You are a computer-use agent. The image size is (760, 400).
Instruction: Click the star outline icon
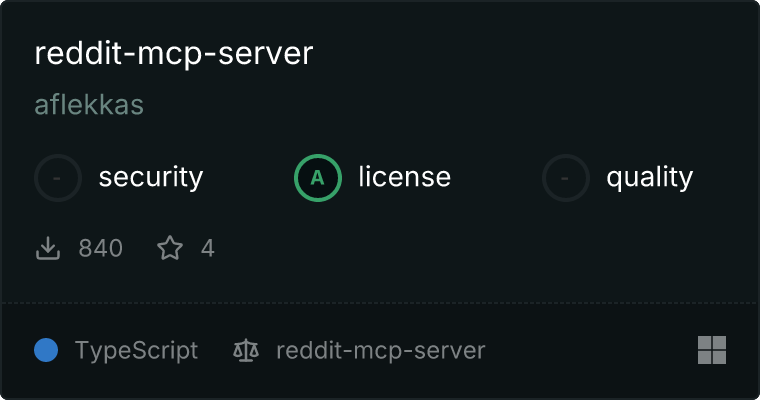(x=170, y=248)
